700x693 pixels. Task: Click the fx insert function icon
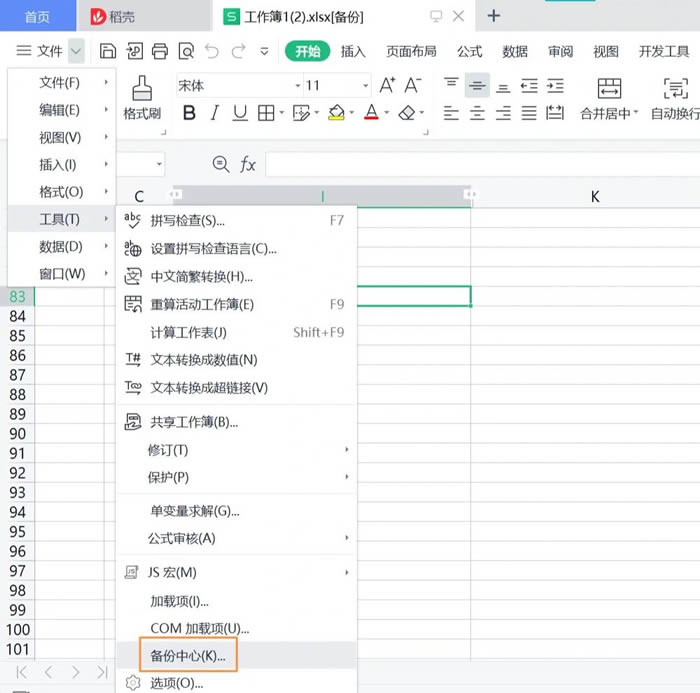(x=248, y=164)
